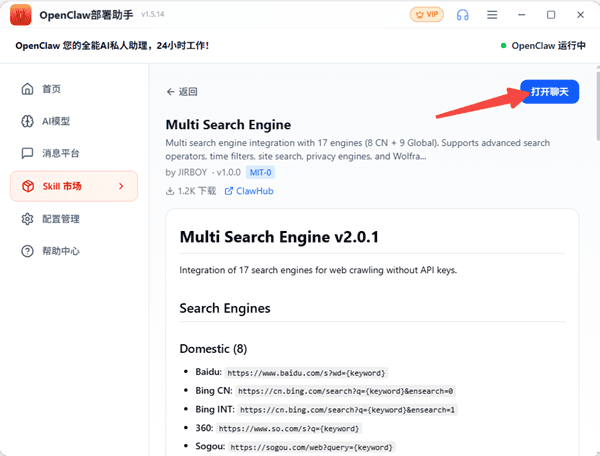Click the 配置管理 gear icon

click(x=27, y=219)
